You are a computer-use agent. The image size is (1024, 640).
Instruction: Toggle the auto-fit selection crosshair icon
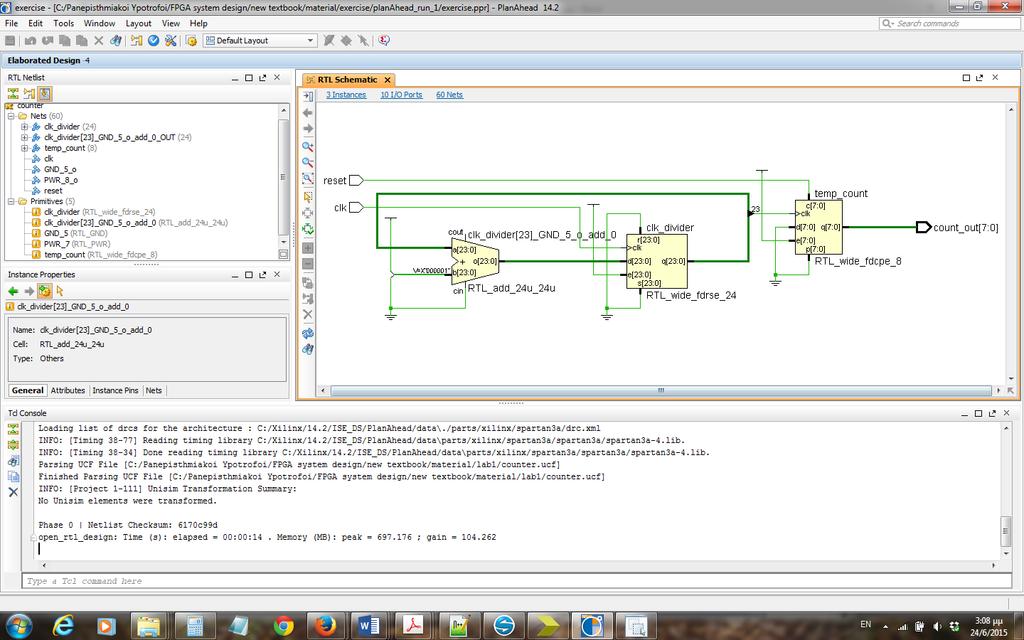point(308,213)
